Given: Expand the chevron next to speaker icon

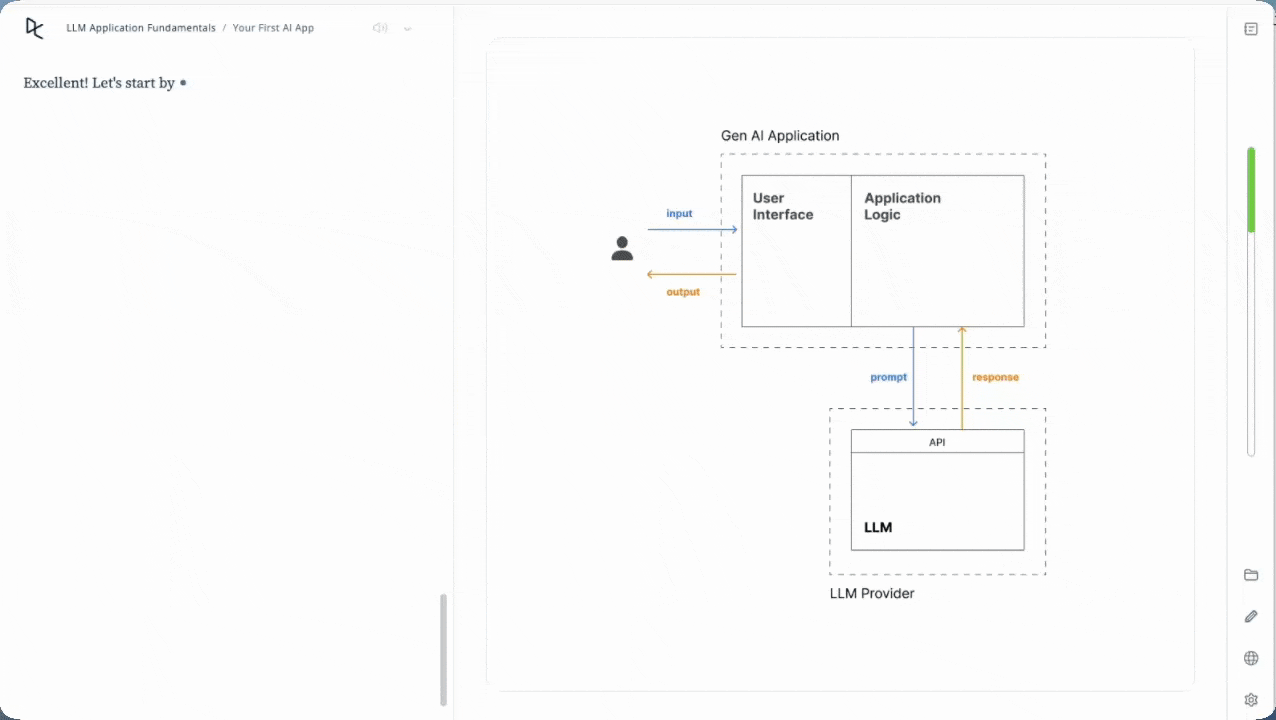Looking at the screenshot, I should point(408,29).
